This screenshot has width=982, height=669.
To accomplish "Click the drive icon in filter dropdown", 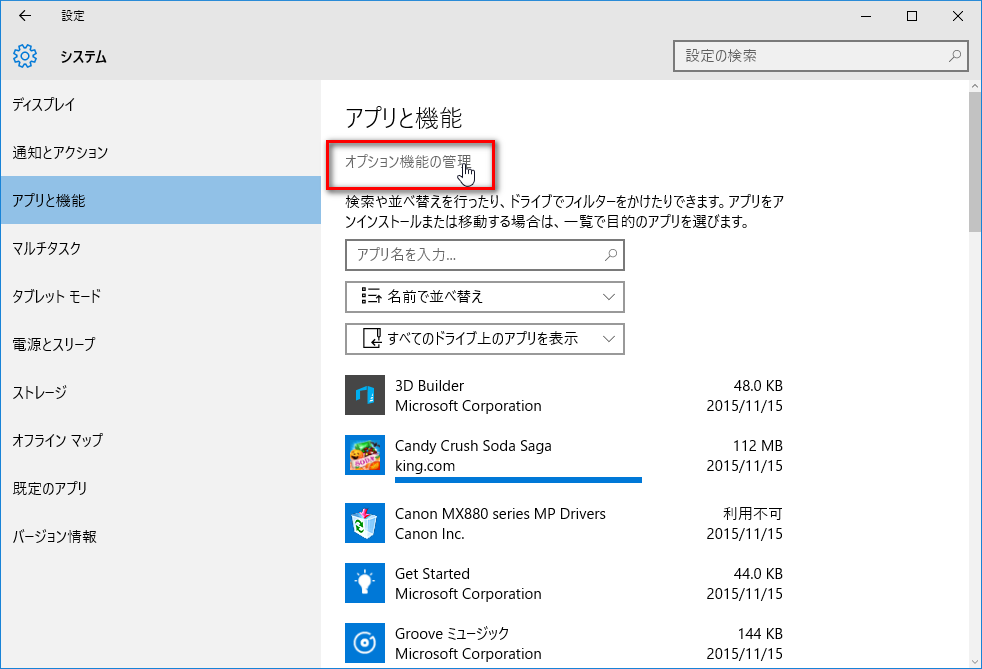I will point(372,338).
